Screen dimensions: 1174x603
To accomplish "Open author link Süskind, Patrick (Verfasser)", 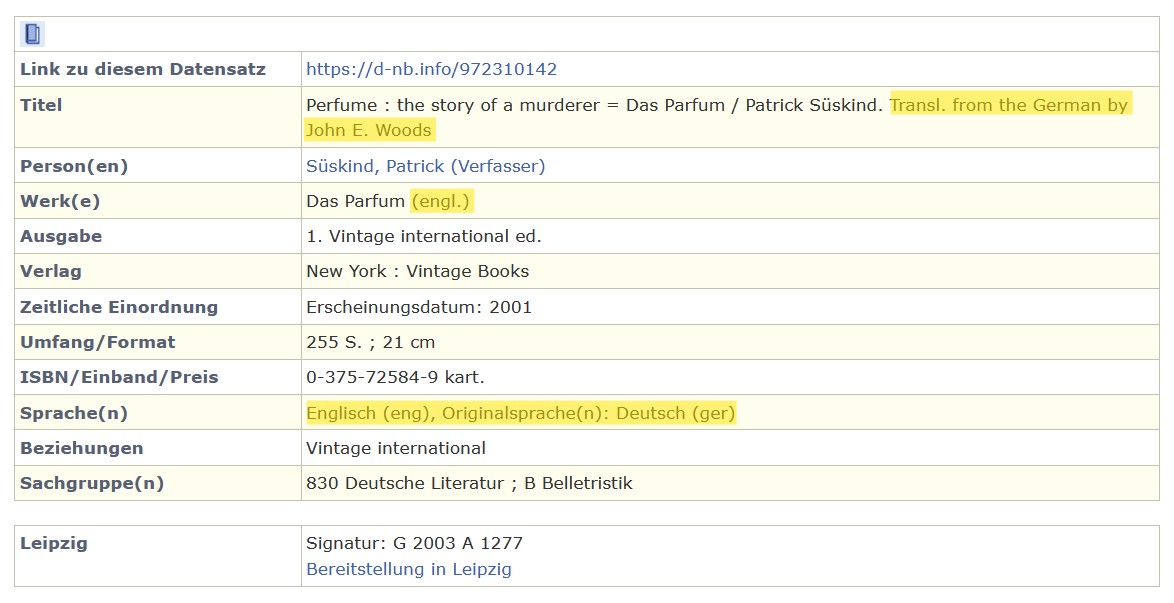I will click(425, 166).
